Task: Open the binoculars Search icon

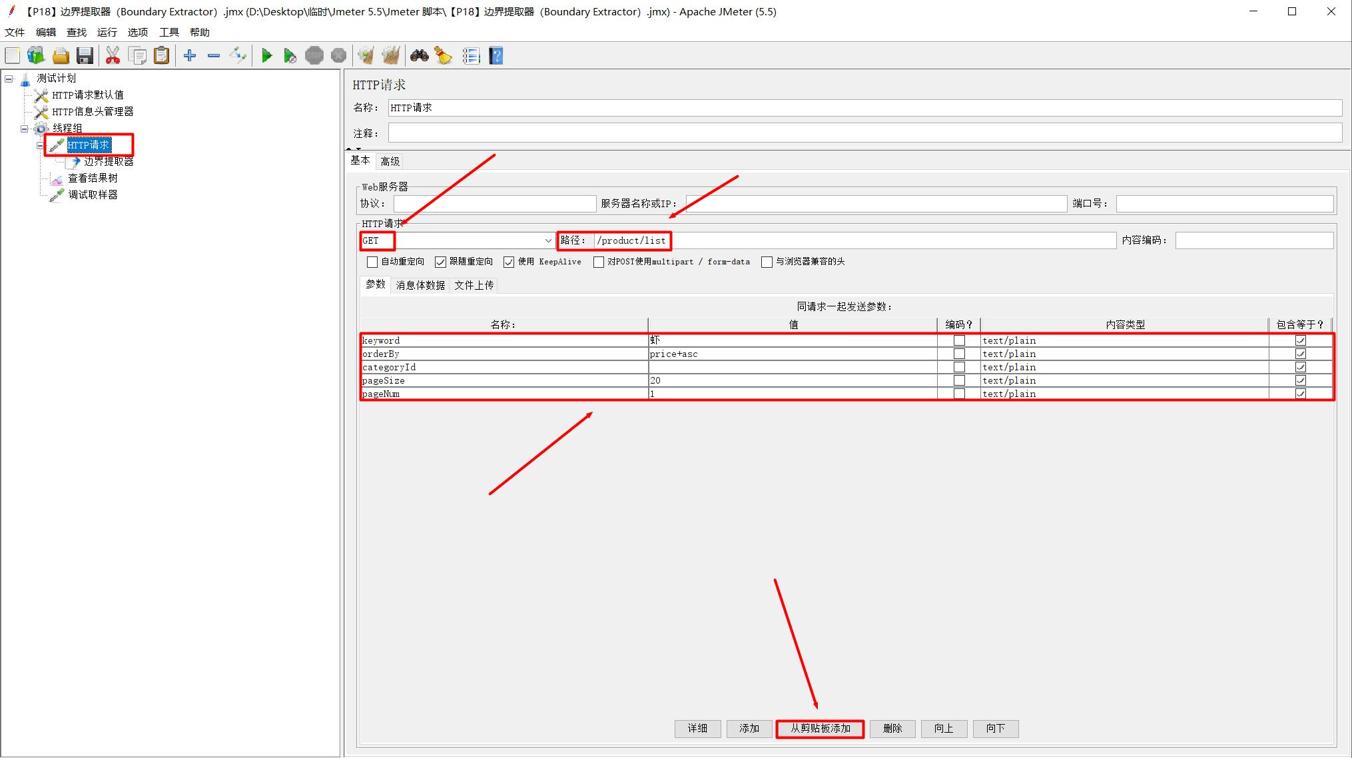Action: 419,56
